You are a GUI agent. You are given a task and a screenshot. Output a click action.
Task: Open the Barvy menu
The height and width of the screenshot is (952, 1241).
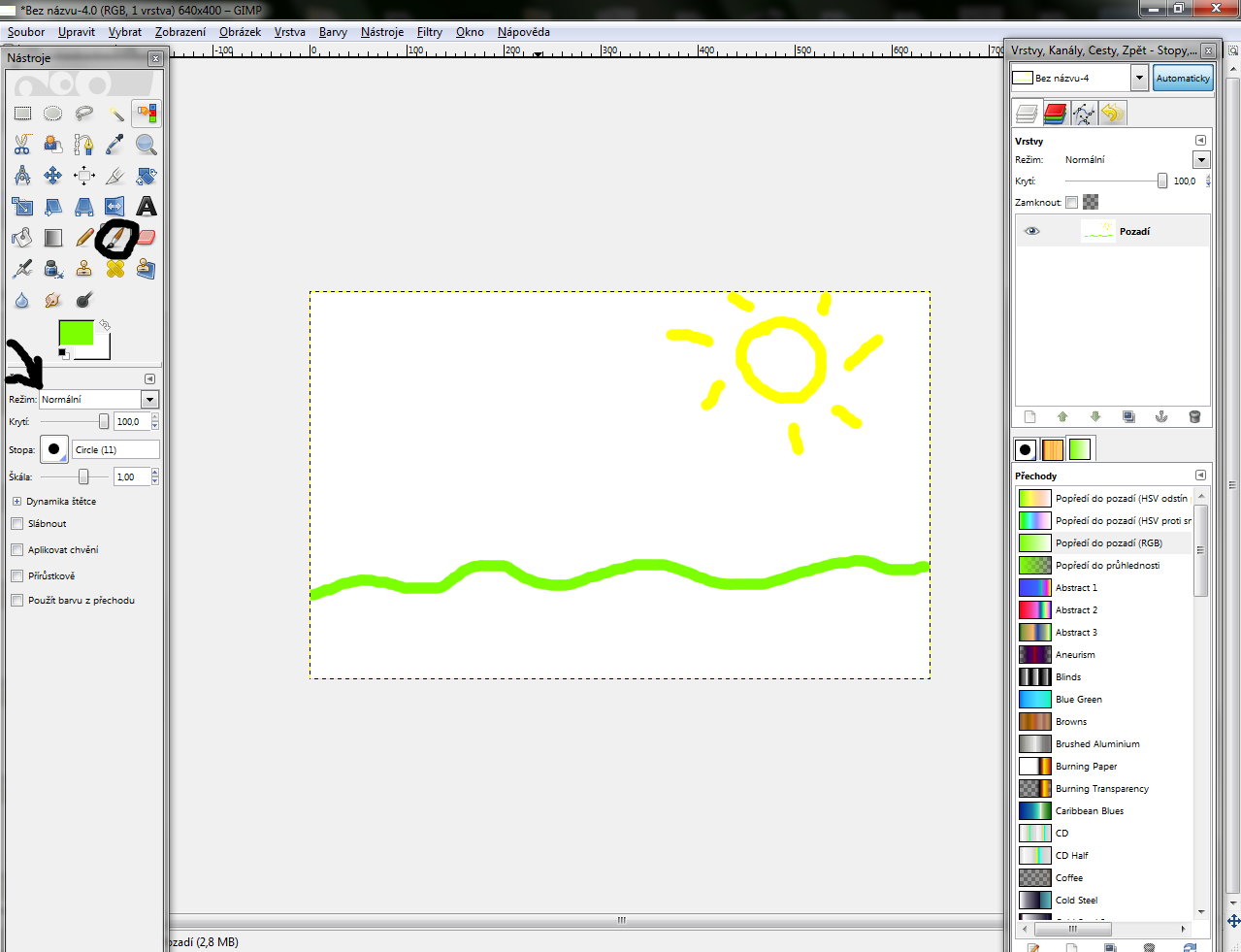click(333, 32)
